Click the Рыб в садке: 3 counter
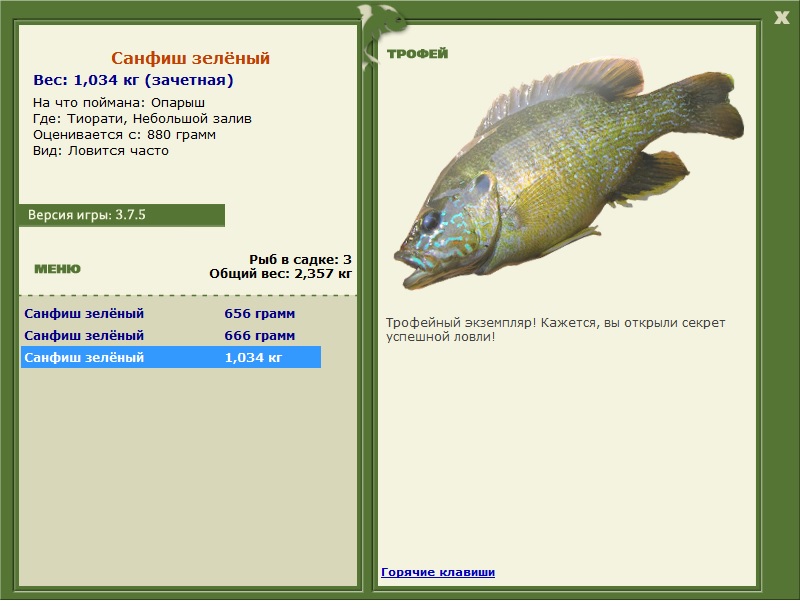Viewport: 800px width, 614px height. tap(301, 259)
